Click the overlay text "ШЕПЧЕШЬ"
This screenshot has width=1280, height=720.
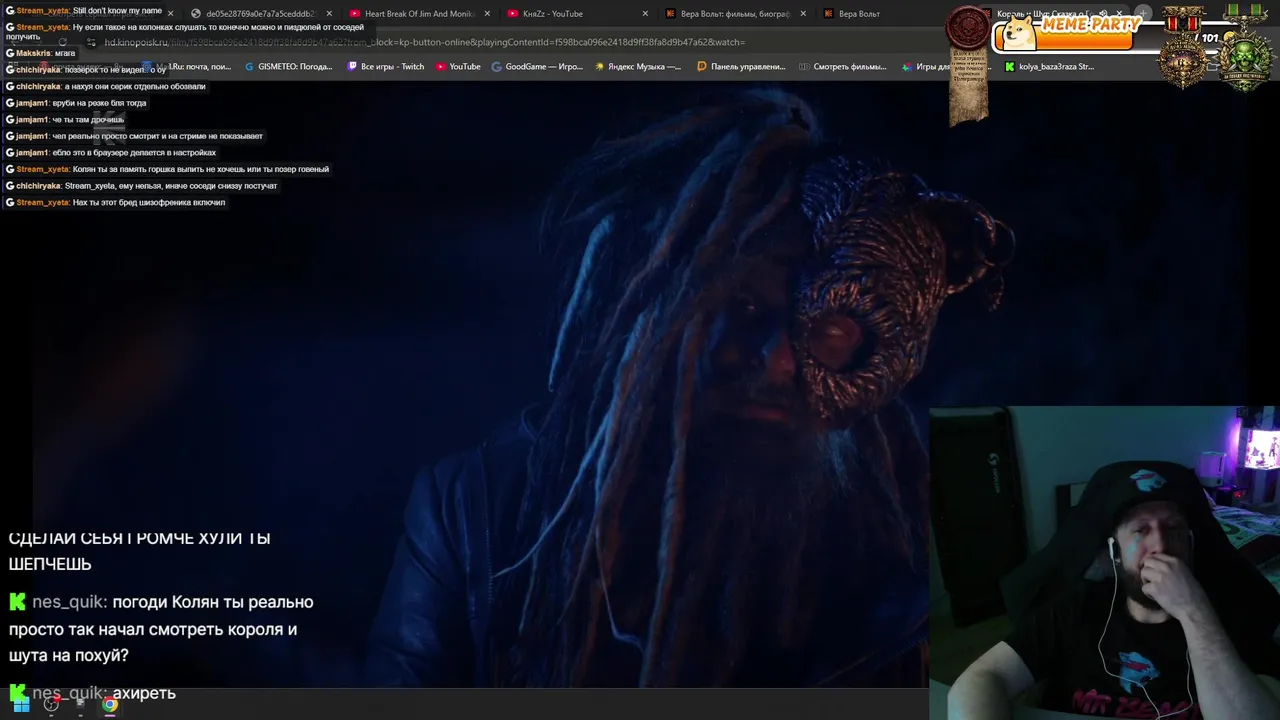(50, 564)
